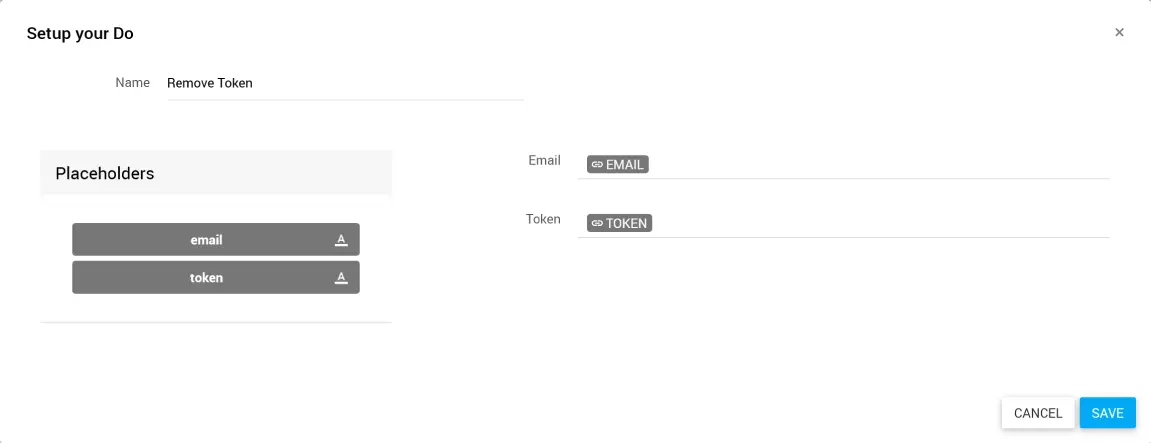Click the Placeholders panel header
Image resolution: width=1151 pixels, height=443 pixels.
pos(215,173)
